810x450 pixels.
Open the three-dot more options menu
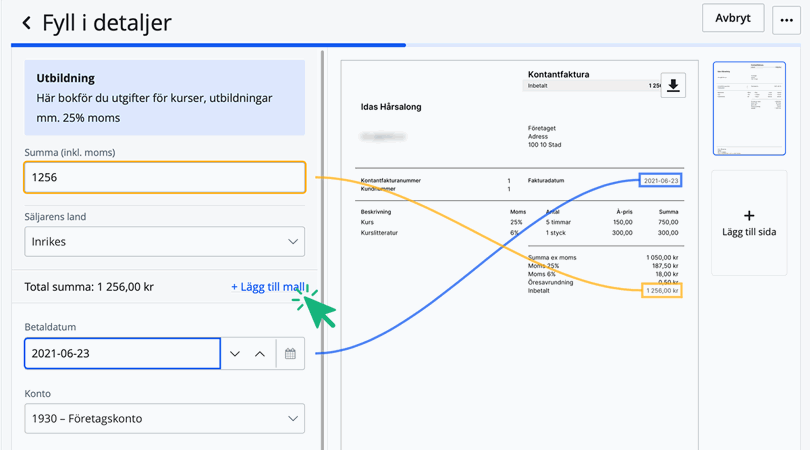tap(786, 20)
